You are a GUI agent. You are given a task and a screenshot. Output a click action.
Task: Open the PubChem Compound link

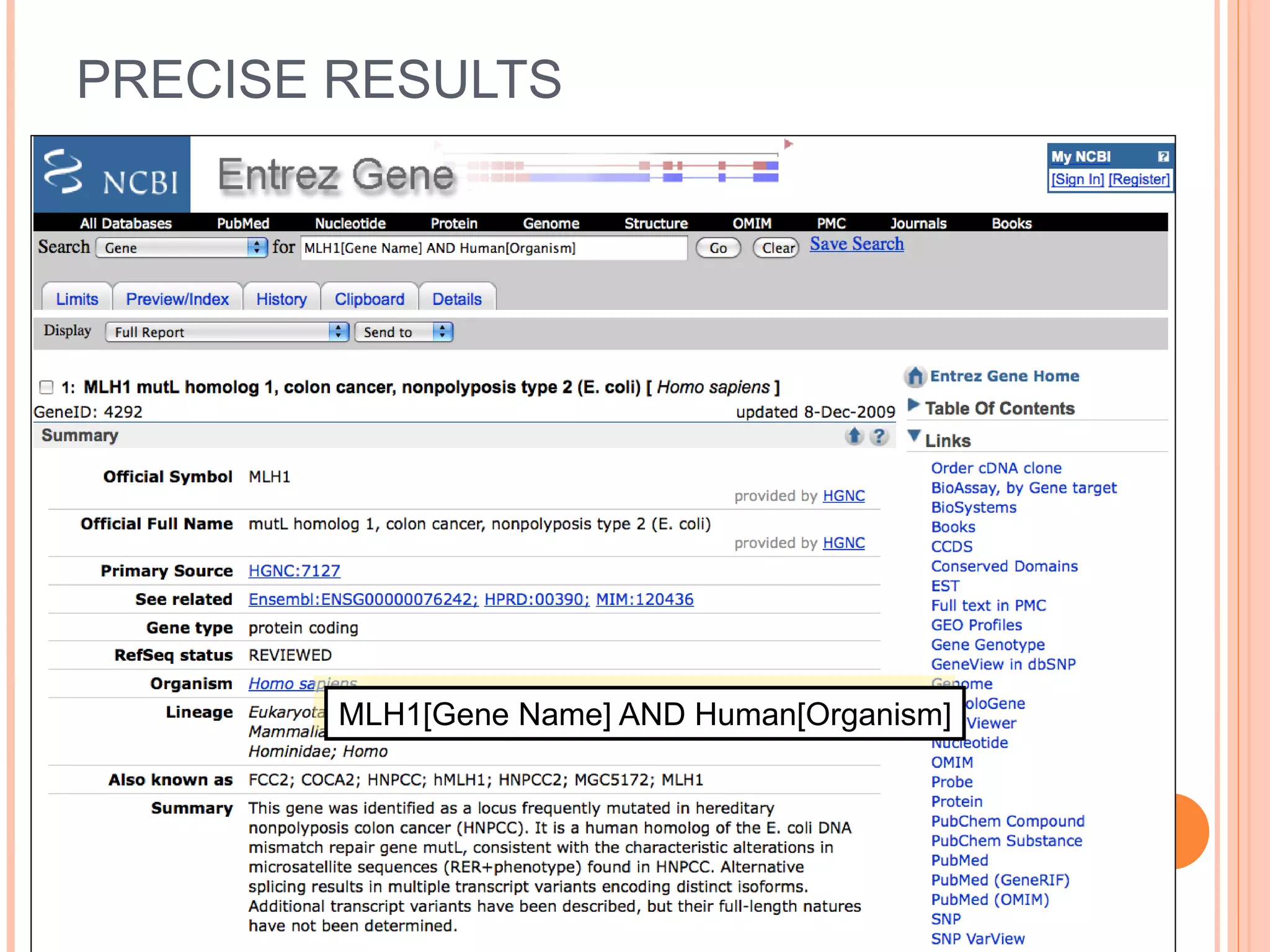pyautogui.click(x=1008, y=821)
